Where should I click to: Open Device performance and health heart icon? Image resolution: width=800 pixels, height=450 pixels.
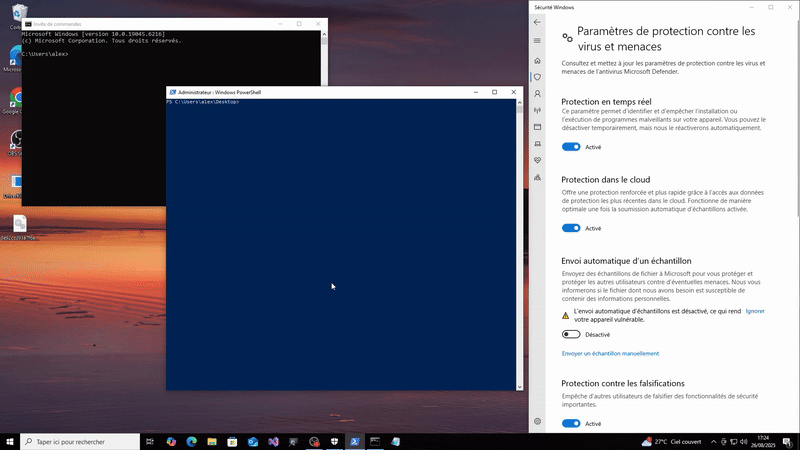click(x=537, y=160)
